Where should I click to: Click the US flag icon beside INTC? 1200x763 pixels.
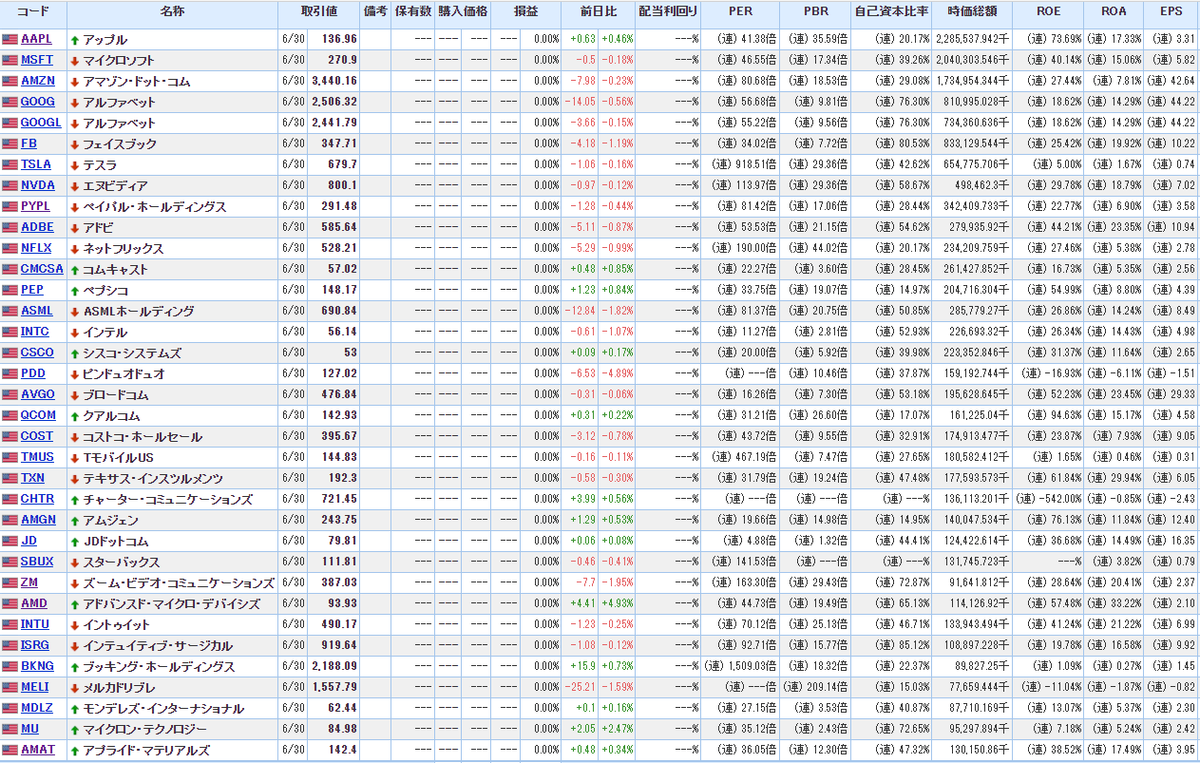(10, 332)
